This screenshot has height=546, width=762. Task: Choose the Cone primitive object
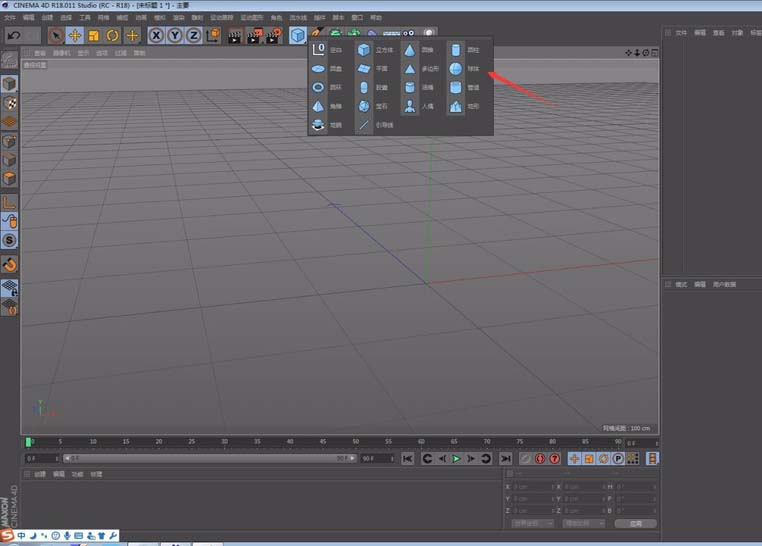(x=410, y=50)
